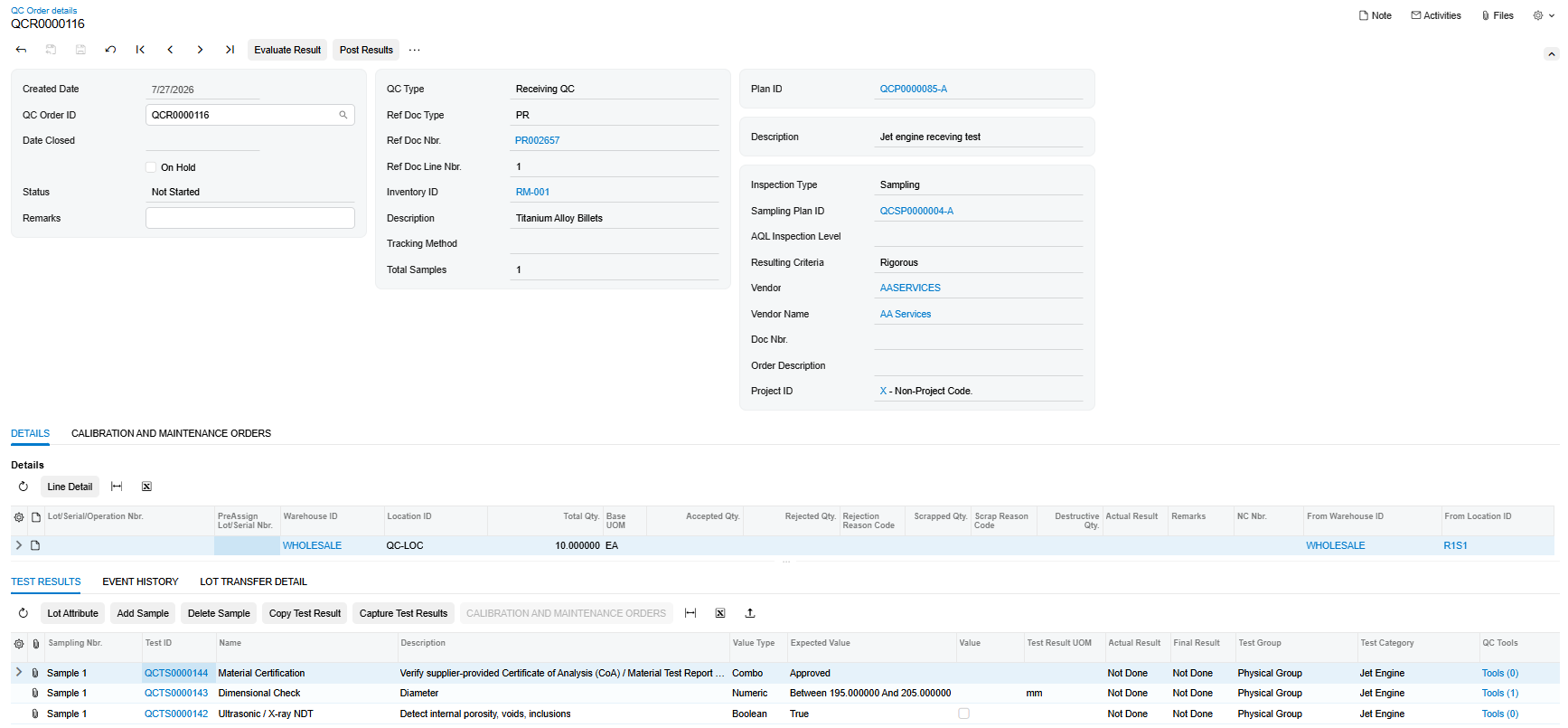1568x728 pixels.
Task: Open Activities in header
Action: point(1436,15)
